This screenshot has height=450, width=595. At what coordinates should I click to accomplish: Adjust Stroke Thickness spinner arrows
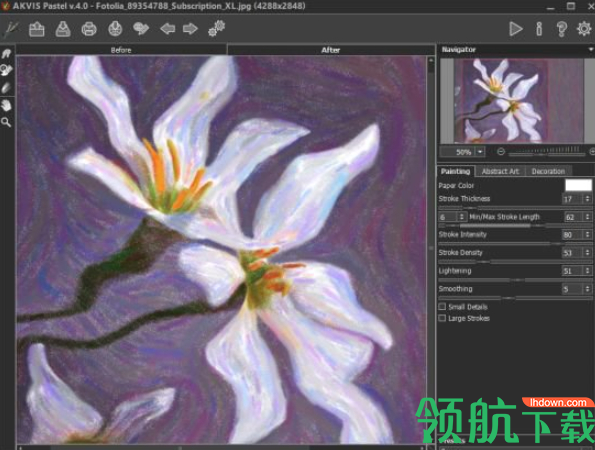coord(587,199)
